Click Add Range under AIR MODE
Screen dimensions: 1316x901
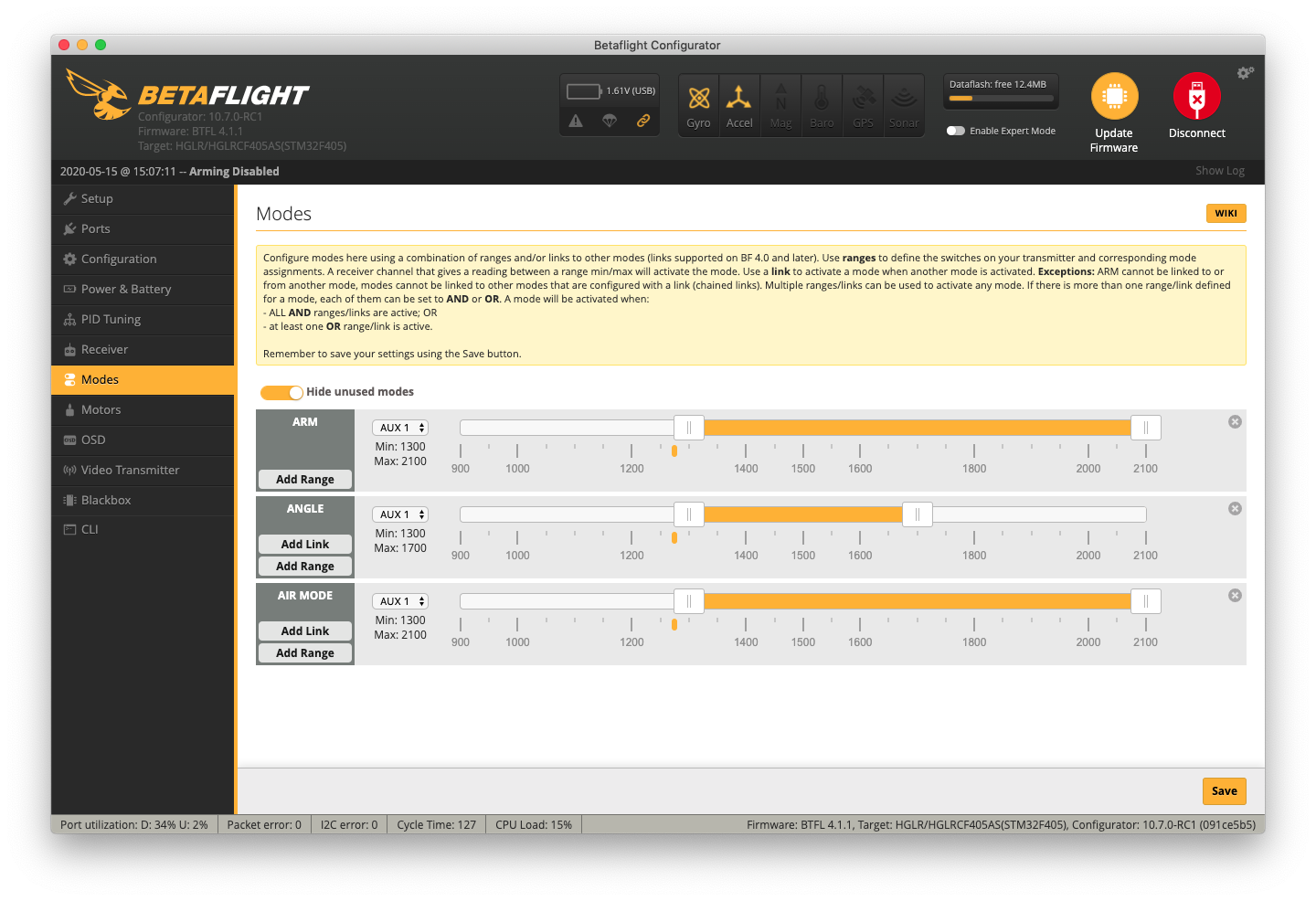coord(305,653)
